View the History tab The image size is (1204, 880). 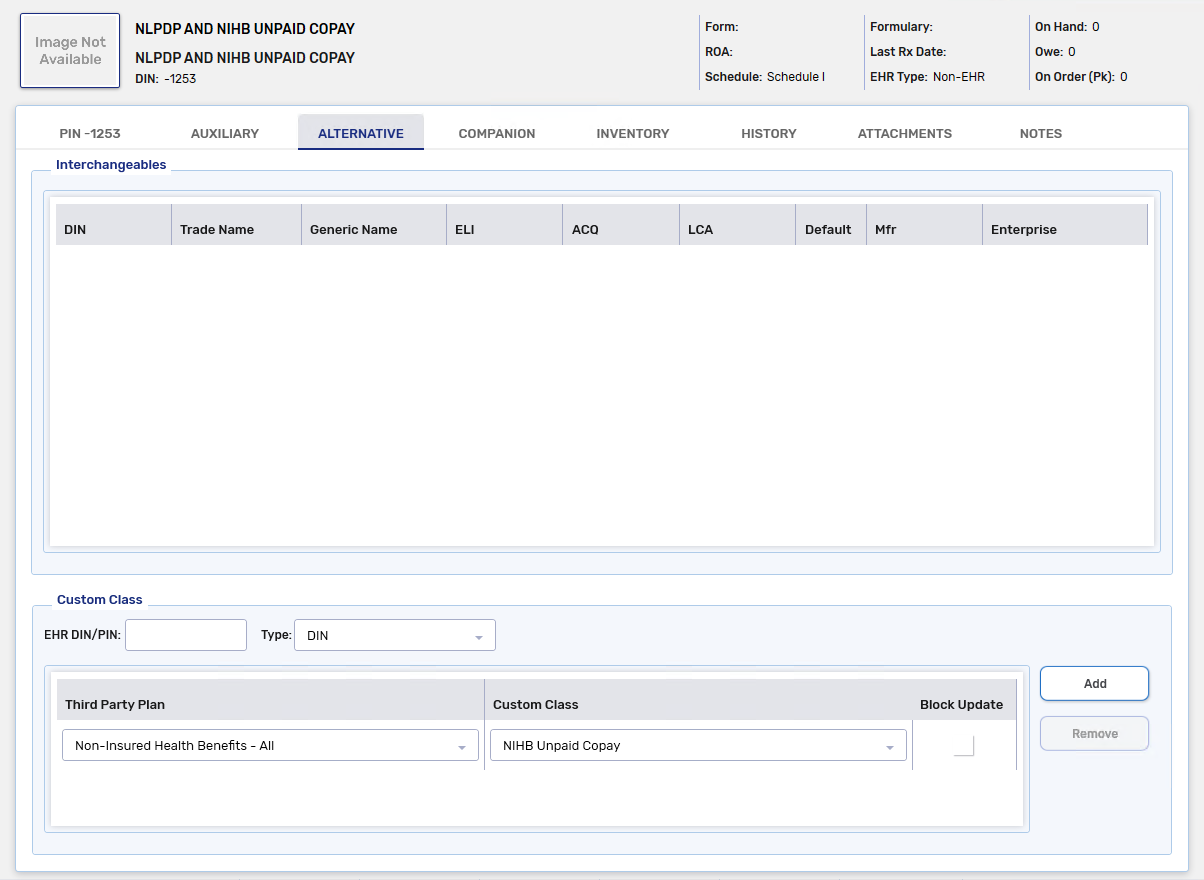769,133
